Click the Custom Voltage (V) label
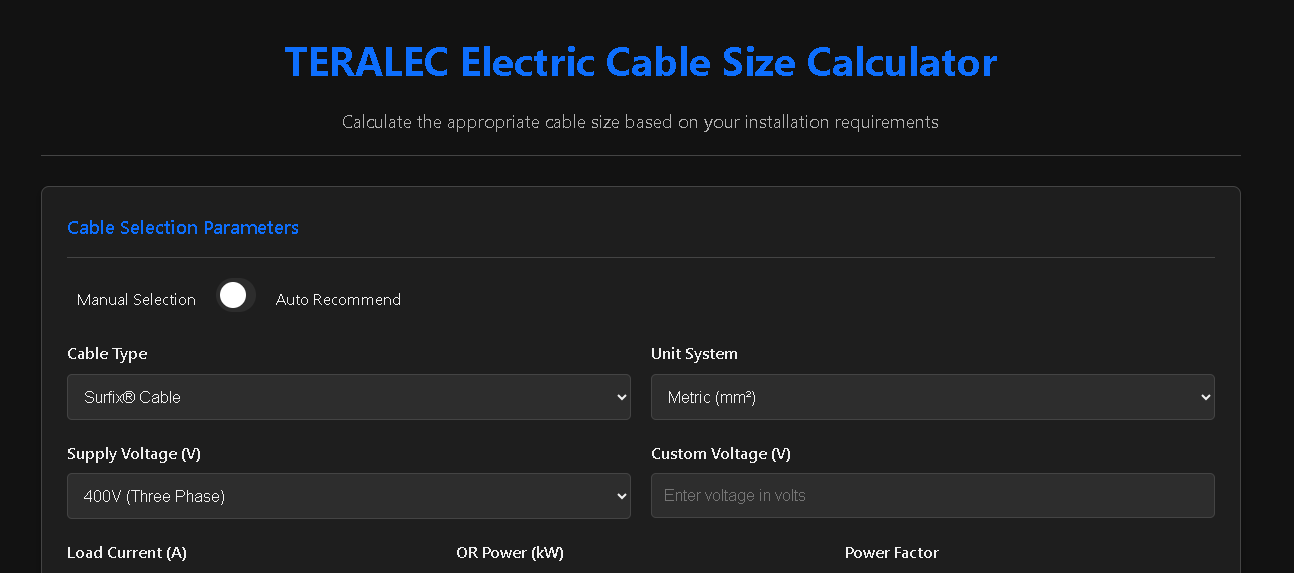 pos(721,454)
